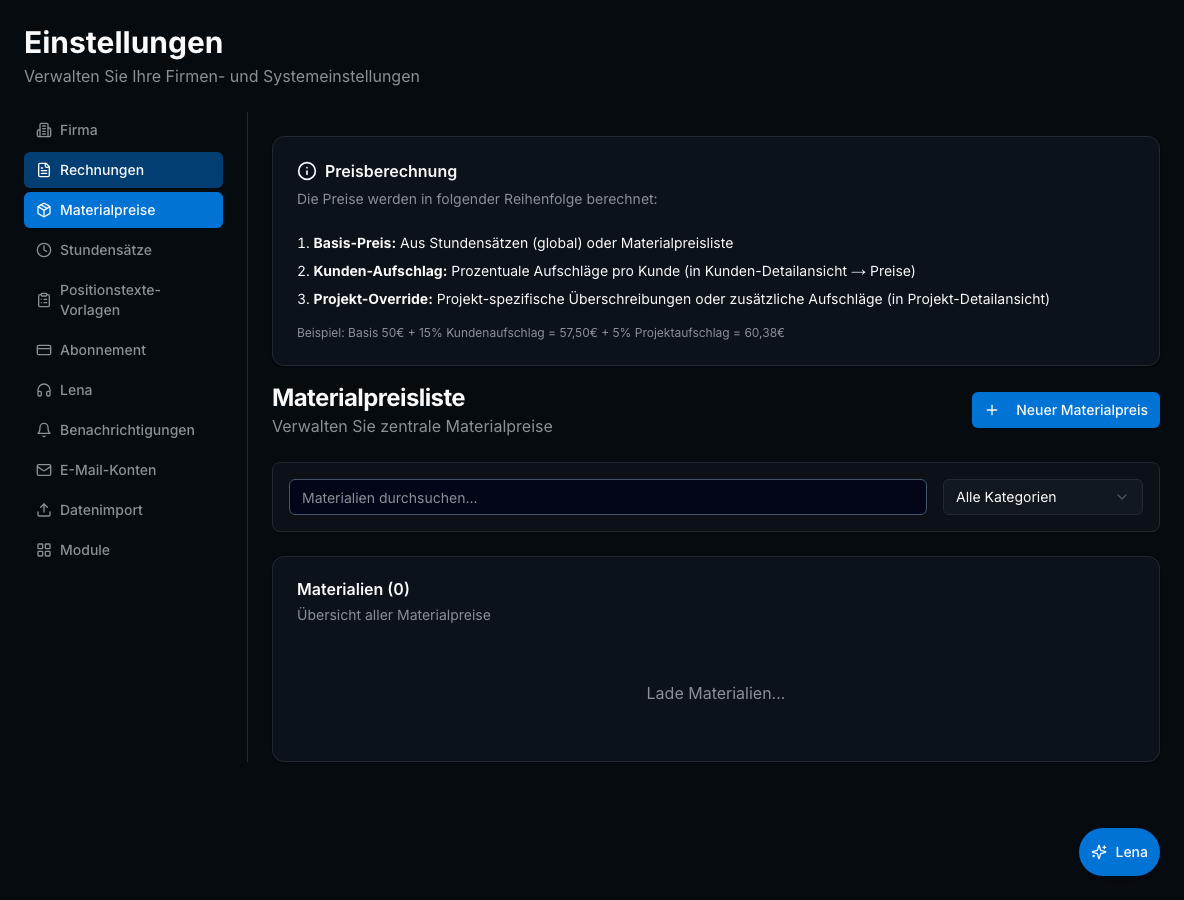This screenshot has height=900, width=1184.
Task: Click the sparkle icon on Lena button
Action: (x=1099, y=852)
